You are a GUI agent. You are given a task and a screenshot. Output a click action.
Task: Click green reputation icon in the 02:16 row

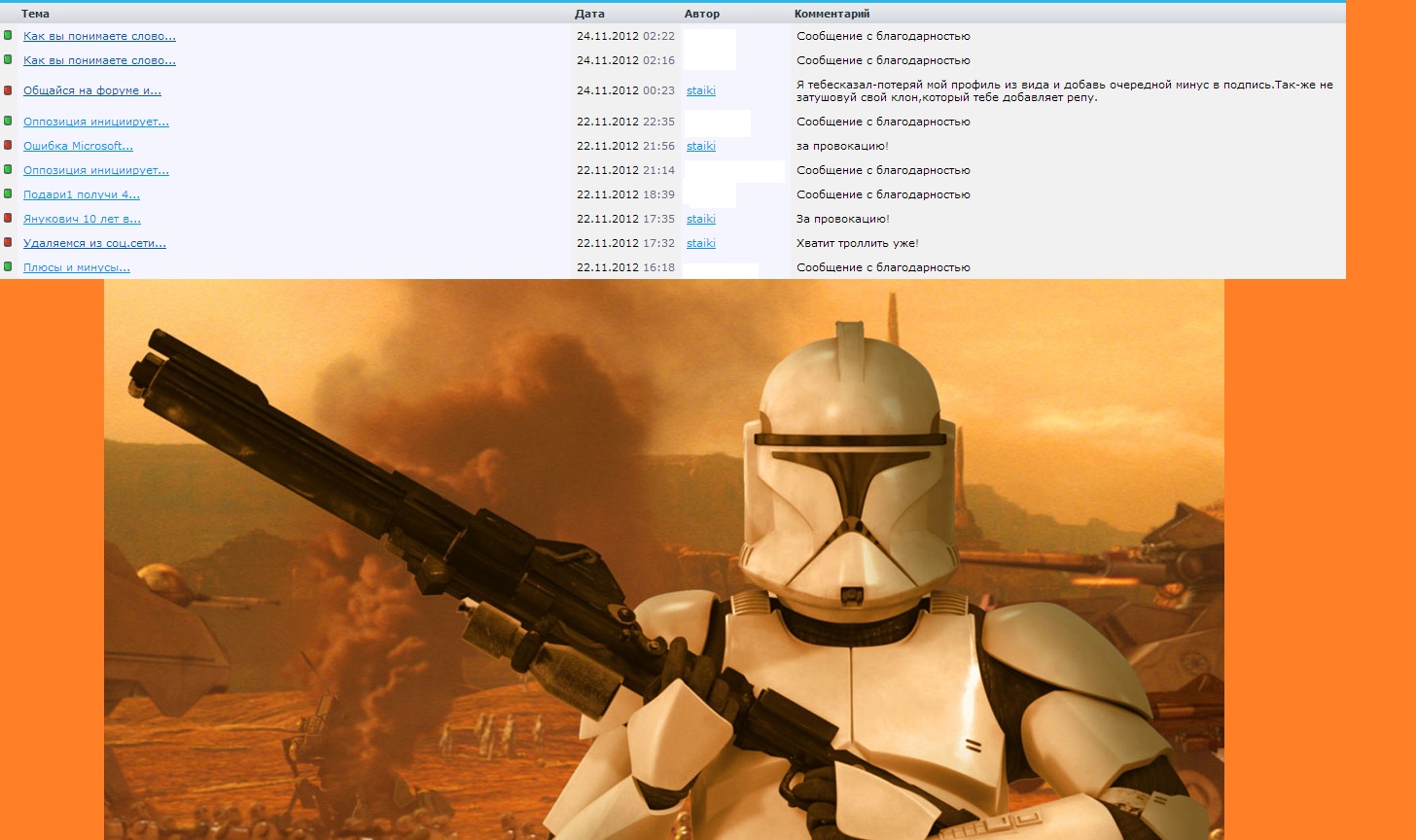click(8, 59)
